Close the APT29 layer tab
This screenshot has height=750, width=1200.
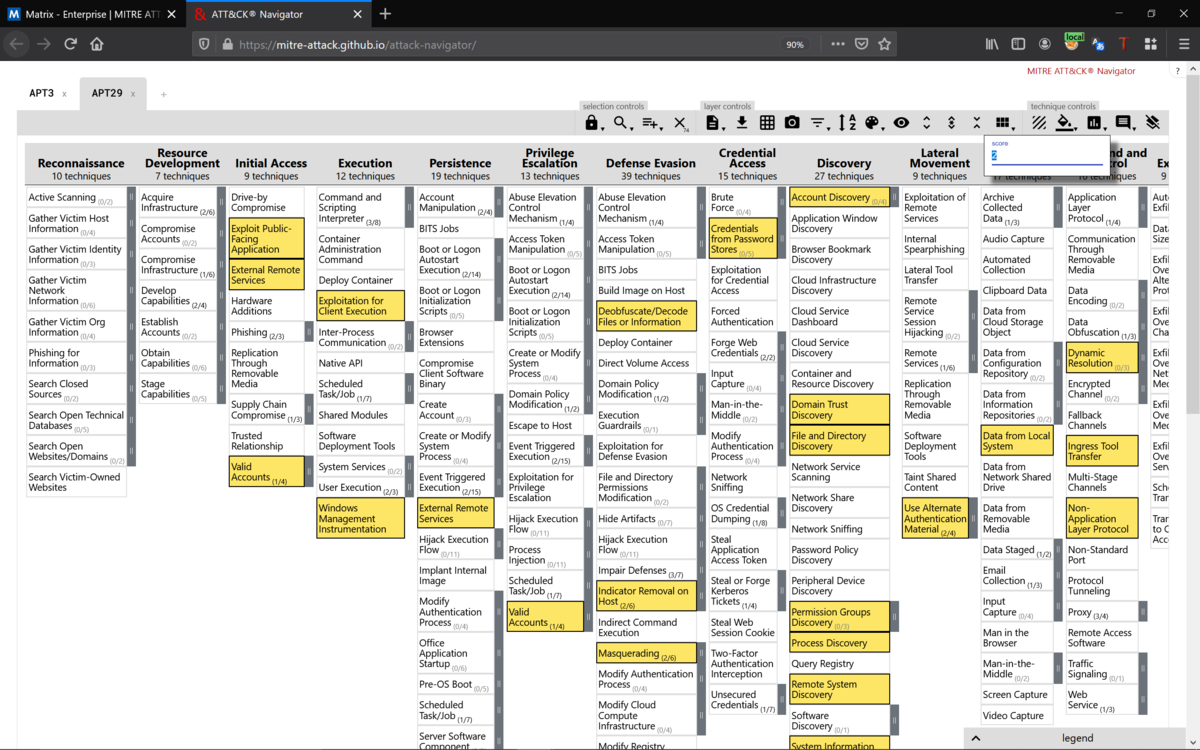pyautogui.click(x=134, y=94)
